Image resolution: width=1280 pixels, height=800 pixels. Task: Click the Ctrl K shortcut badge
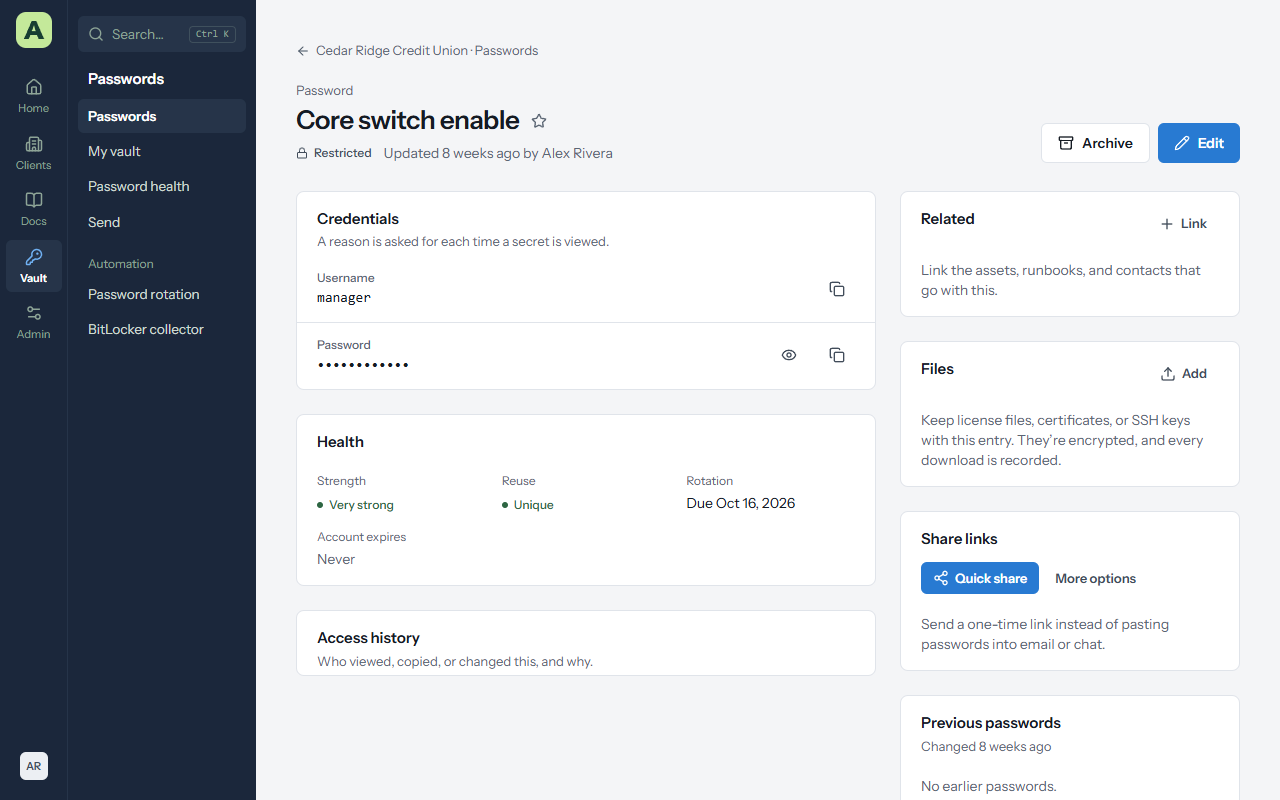[x=213, y=34]
